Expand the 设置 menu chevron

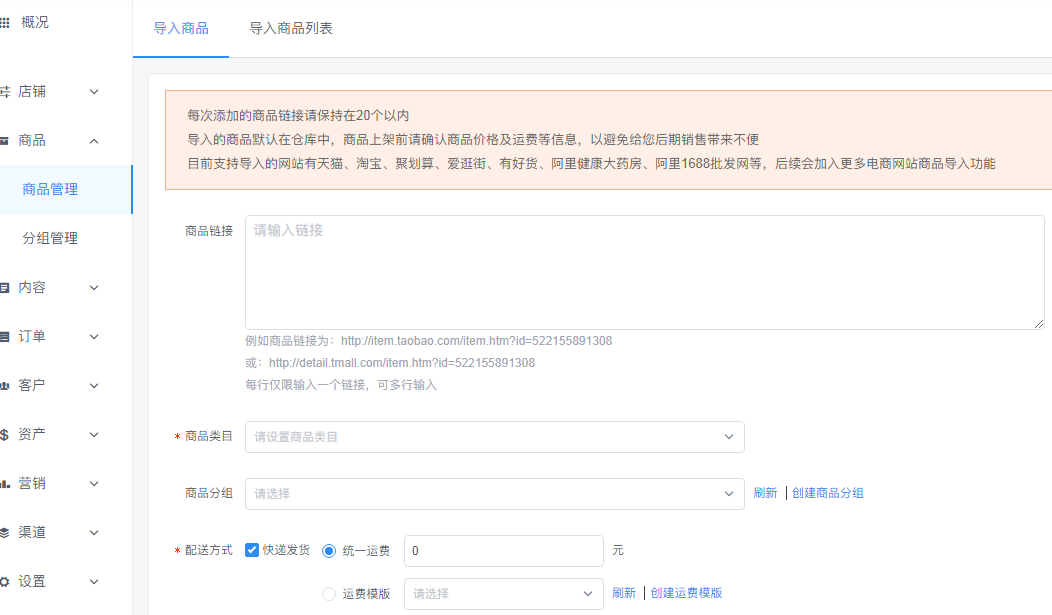(94, 581)
